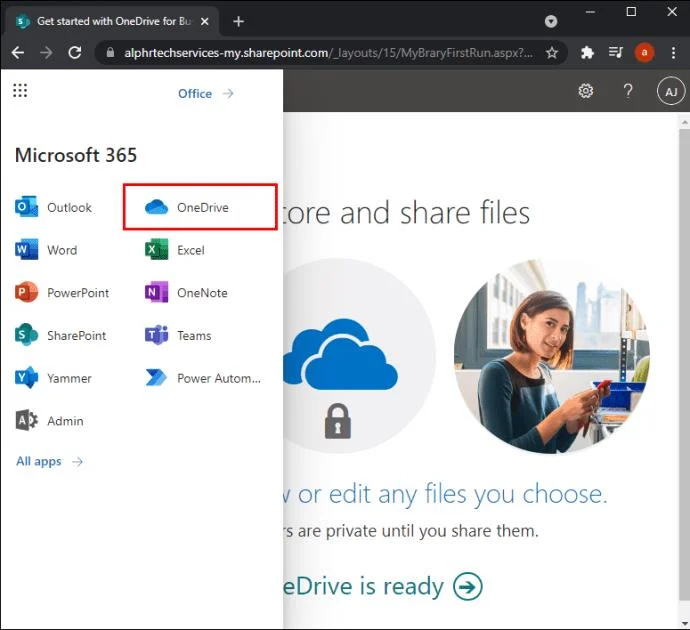The height and width of the screenshot is (630, 690).
Task: Launch Microsoft Teams
Action: coord(178,335)
